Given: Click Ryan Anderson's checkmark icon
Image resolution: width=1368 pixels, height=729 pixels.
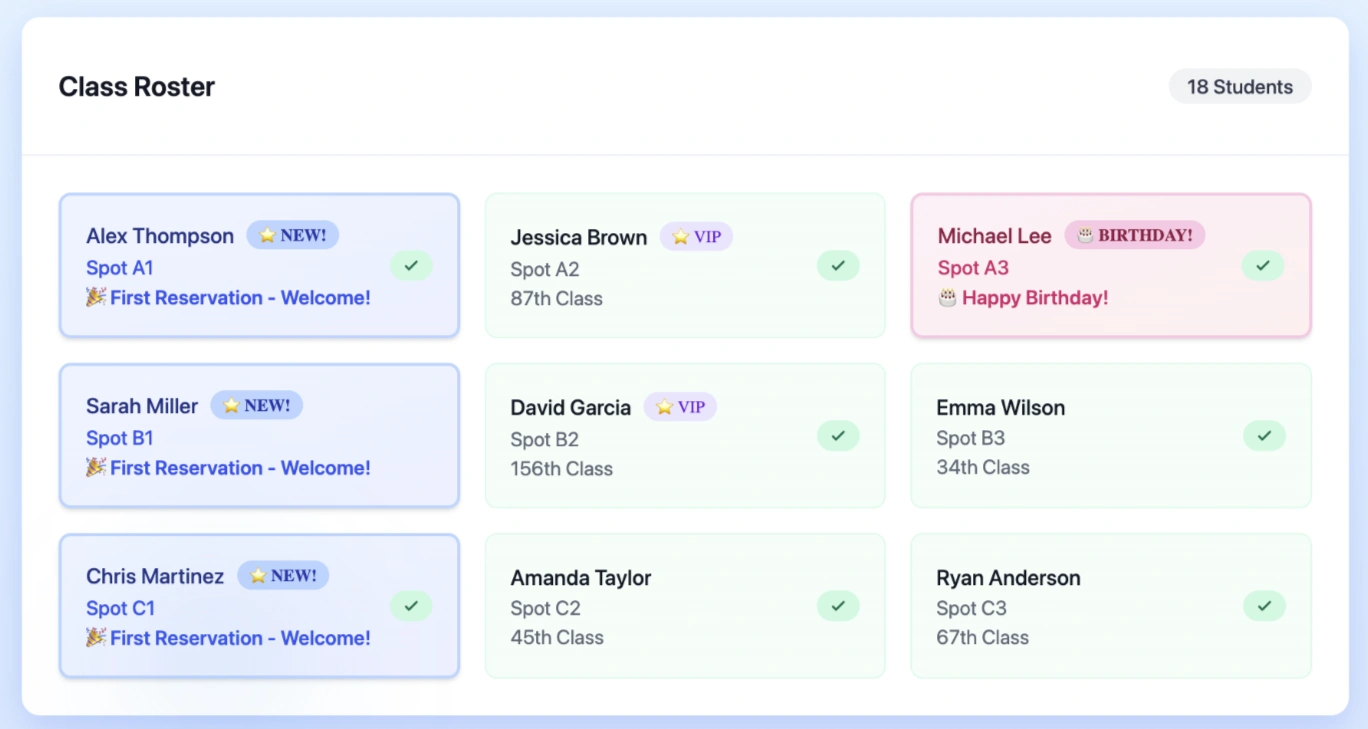Looking at the screenshot, I should pyautogui.click(x=1262, y=605).
